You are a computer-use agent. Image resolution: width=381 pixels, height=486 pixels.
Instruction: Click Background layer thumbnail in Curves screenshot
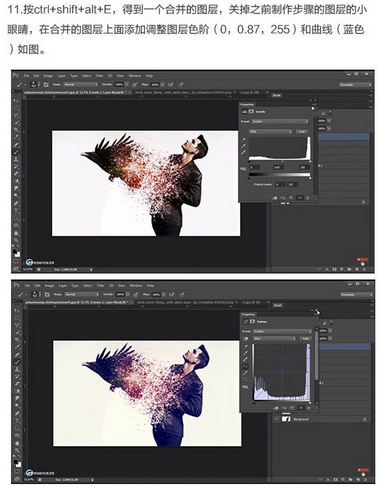coord(286,419)
